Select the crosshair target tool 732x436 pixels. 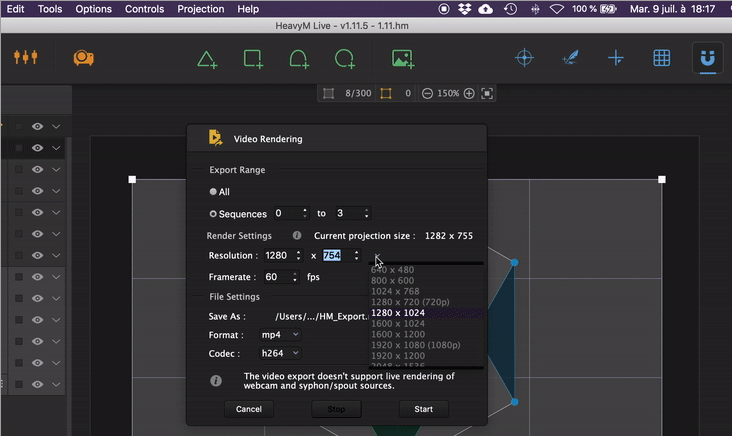pos(524,58)
